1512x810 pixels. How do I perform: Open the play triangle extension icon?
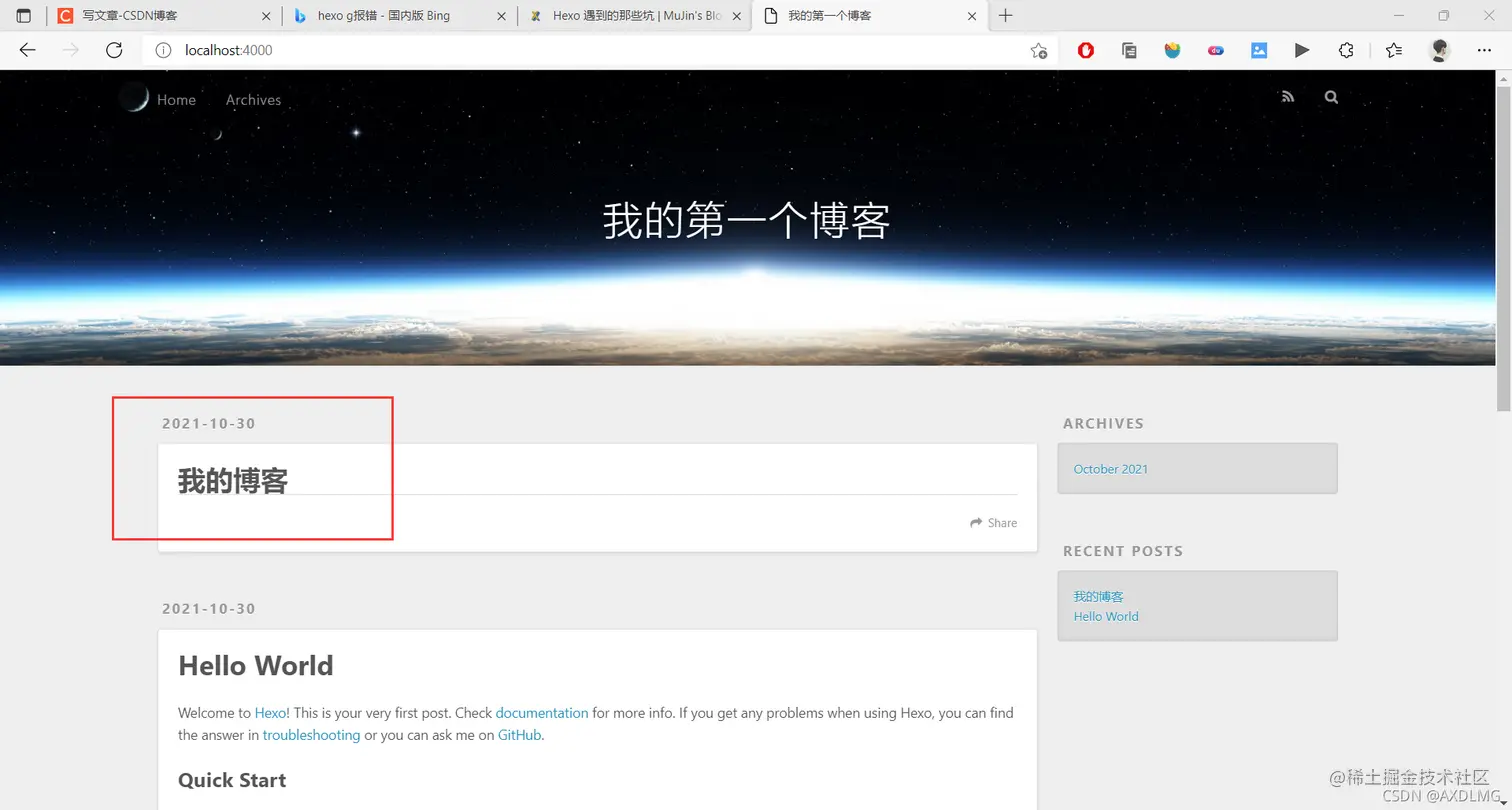click(x=1302, y=50)
